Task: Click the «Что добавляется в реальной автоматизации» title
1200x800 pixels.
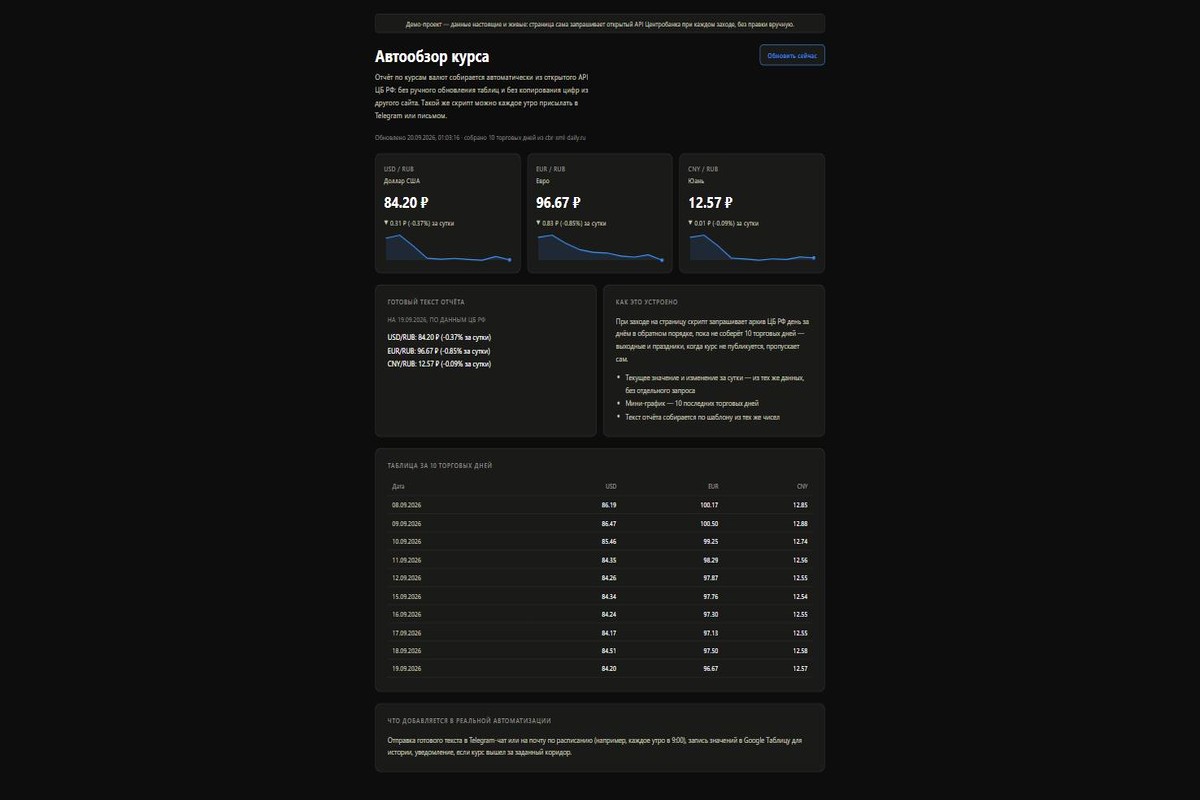Action: [x=469, y=720]
